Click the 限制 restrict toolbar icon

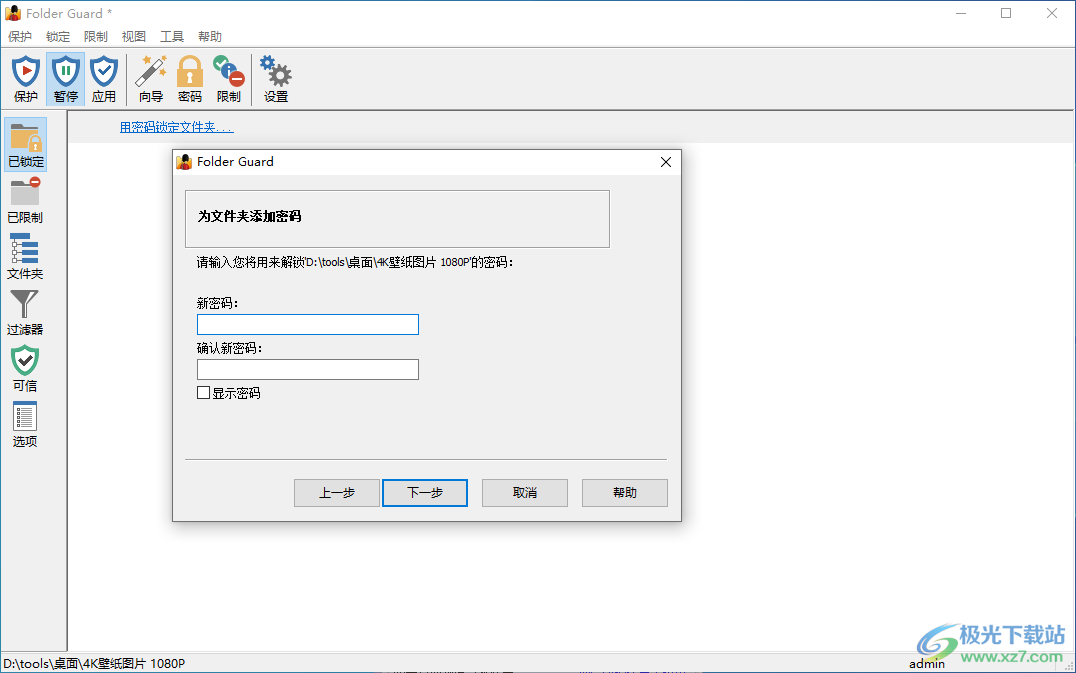point(229,79)
